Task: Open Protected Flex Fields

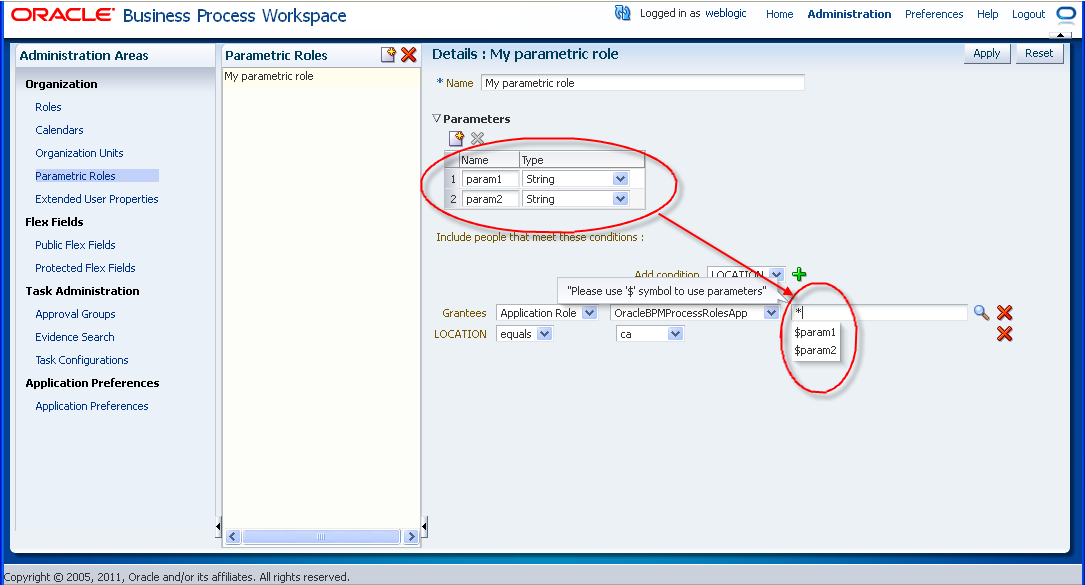Action: [x=85, y=268]
